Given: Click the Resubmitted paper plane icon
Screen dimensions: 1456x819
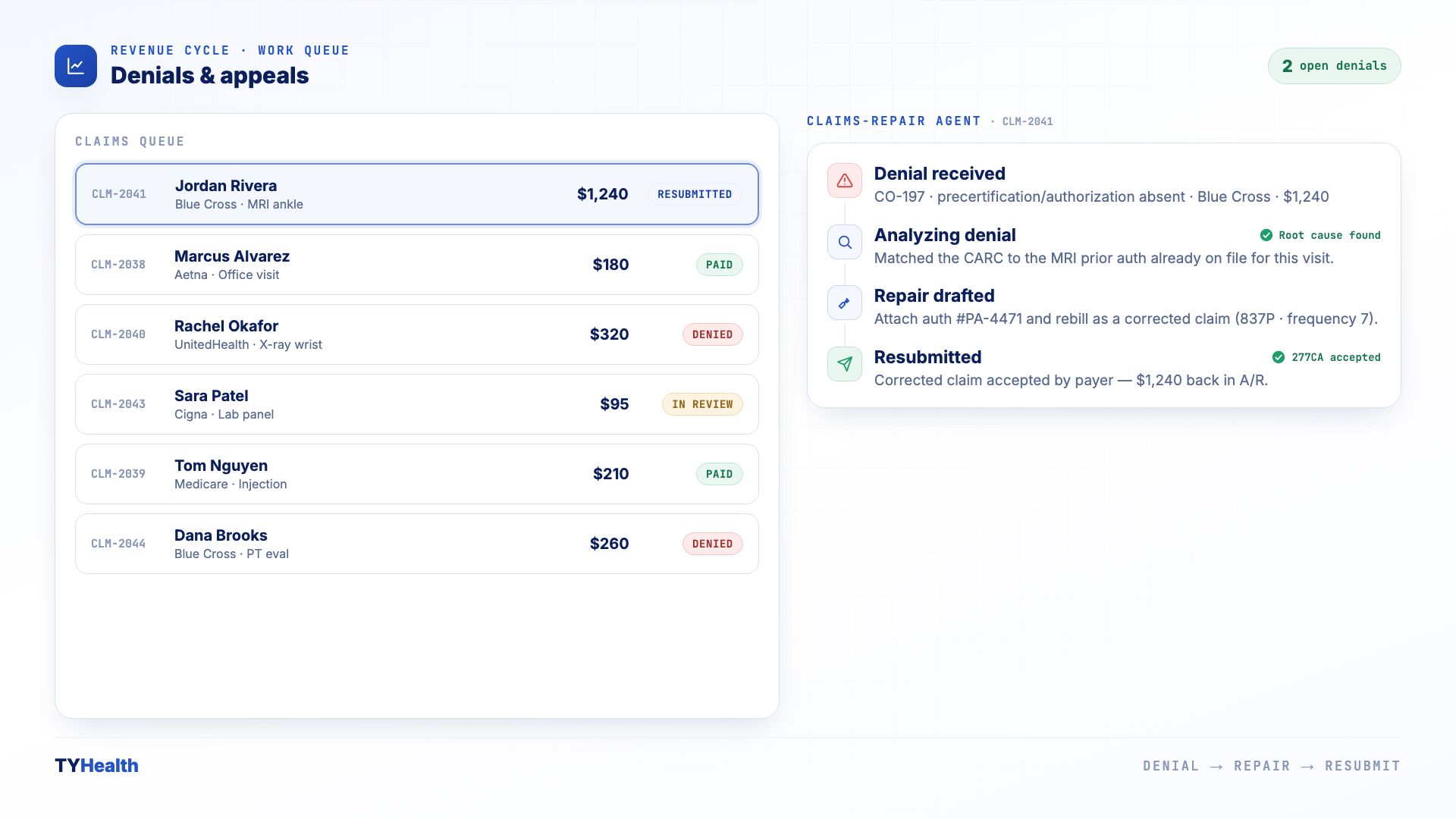Looking at the screenshot, I should (845, 365).
